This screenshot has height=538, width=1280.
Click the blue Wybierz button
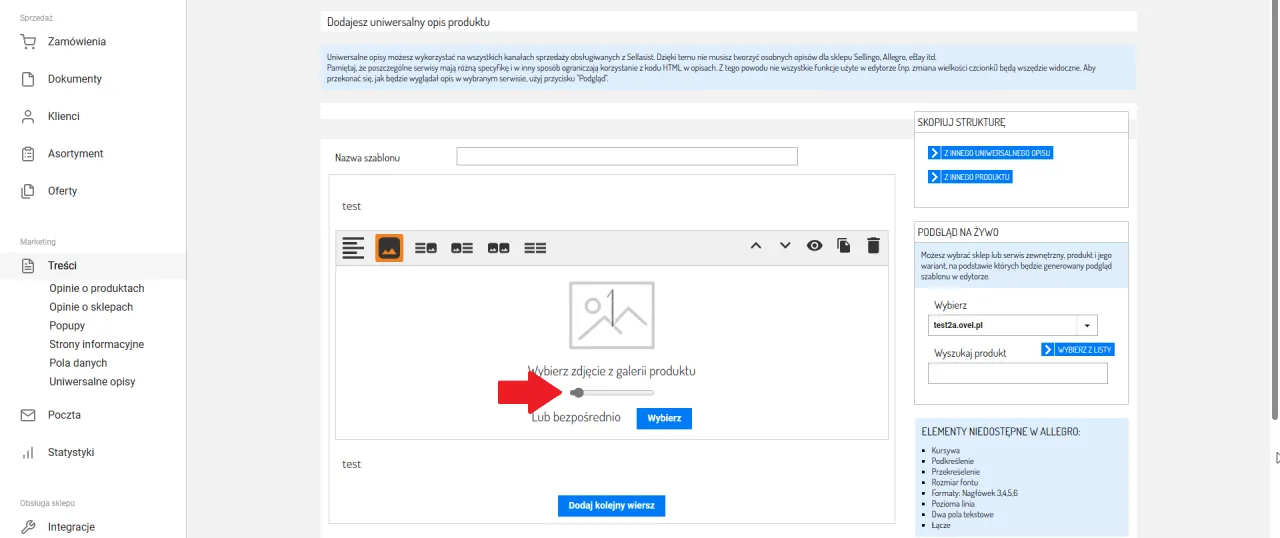pos(664,418)
